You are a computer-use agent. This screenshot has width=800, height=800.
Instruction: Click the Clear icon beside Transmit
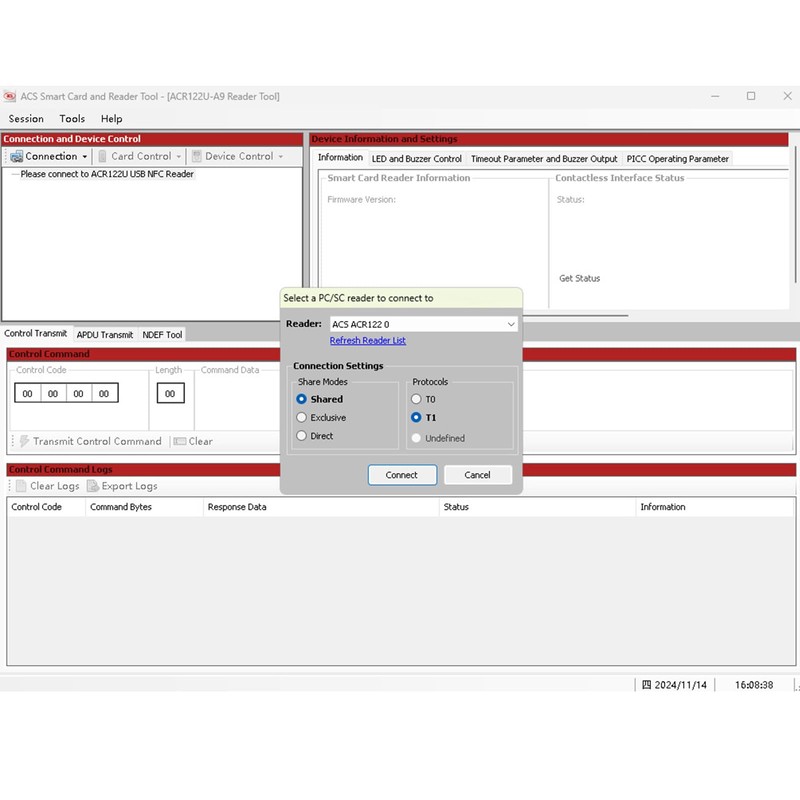[x=180, y=441]
